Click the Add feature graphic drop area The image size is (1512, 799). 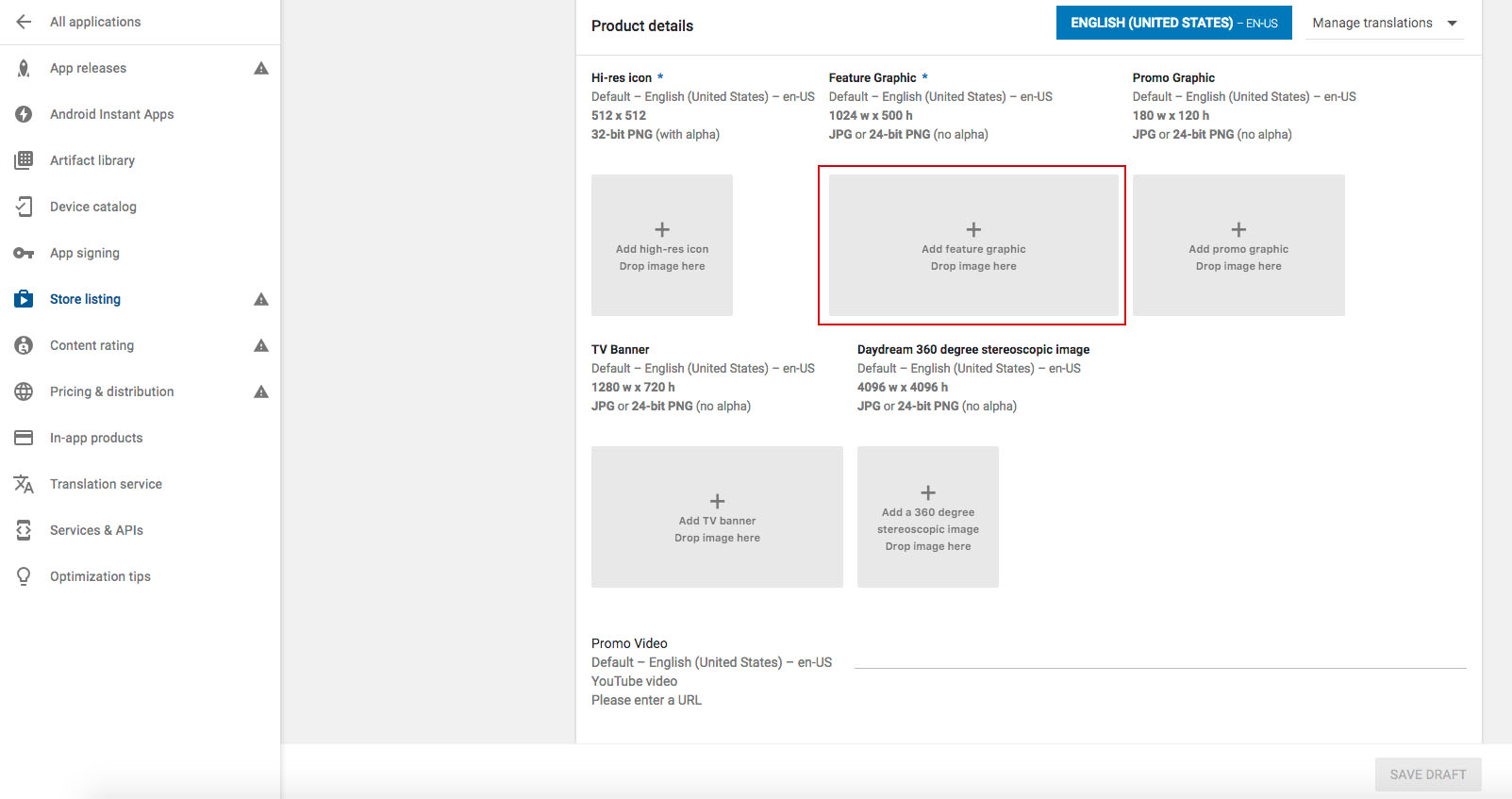point(972,245)
